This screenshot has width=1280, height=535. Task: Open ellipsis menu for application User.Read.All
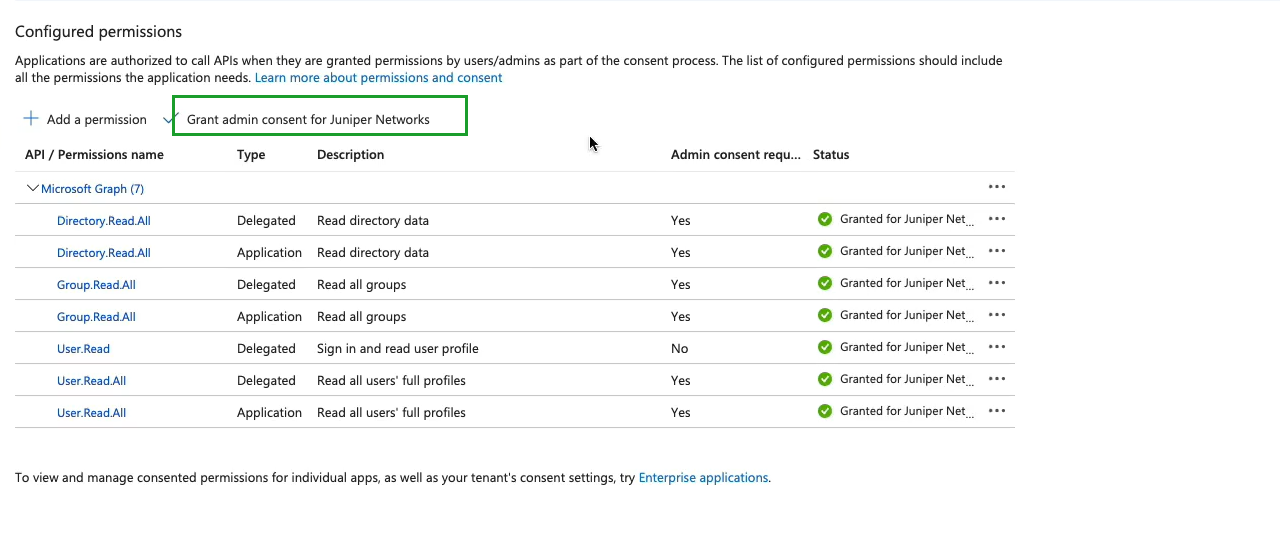[x=996, y=411]
